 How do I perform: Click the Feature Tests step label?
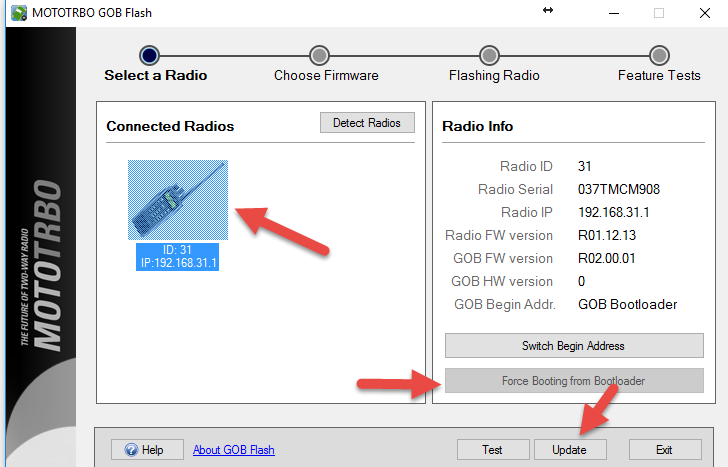(659, 75)
